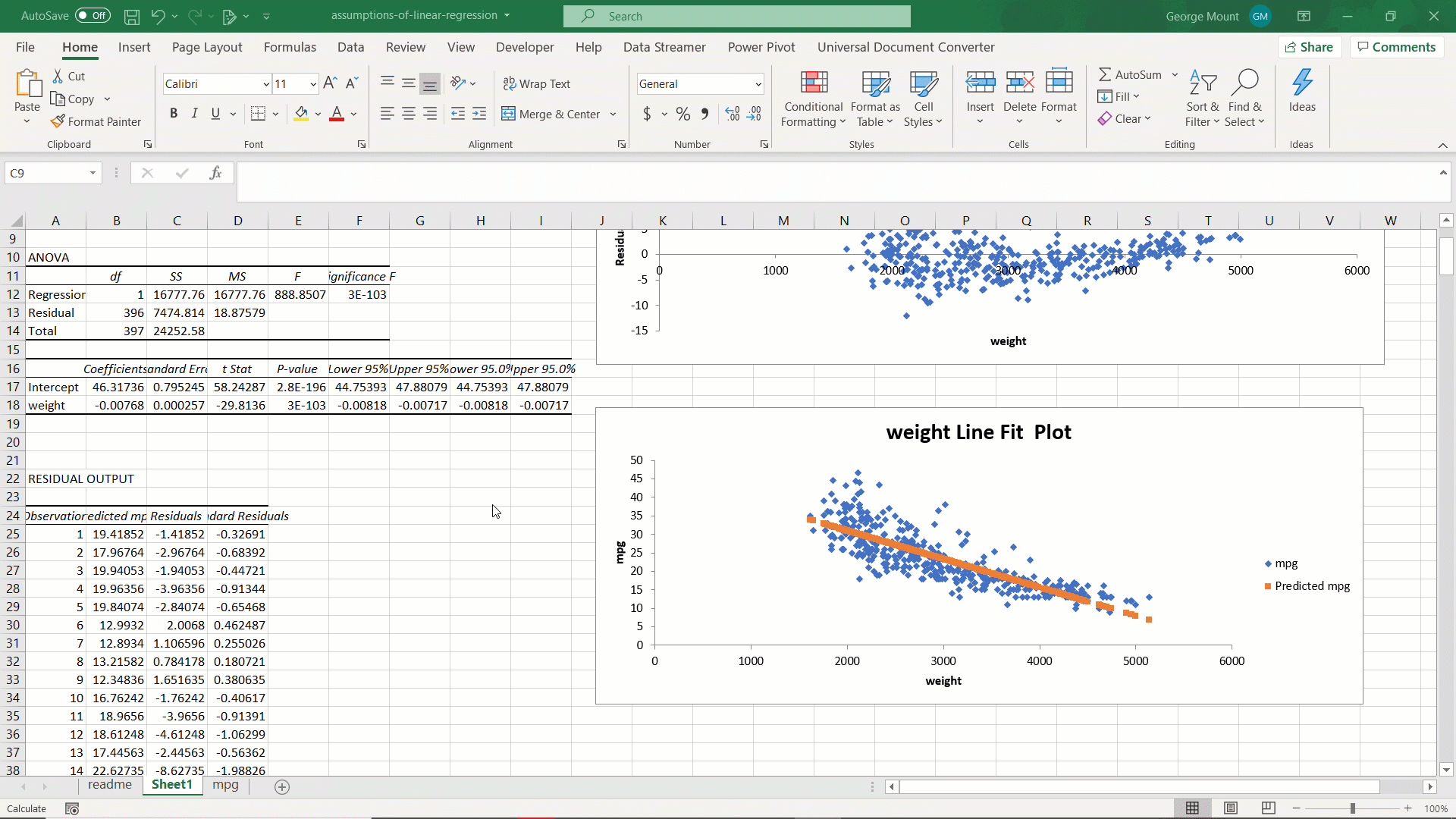Toggle Bold formatting

174,114
